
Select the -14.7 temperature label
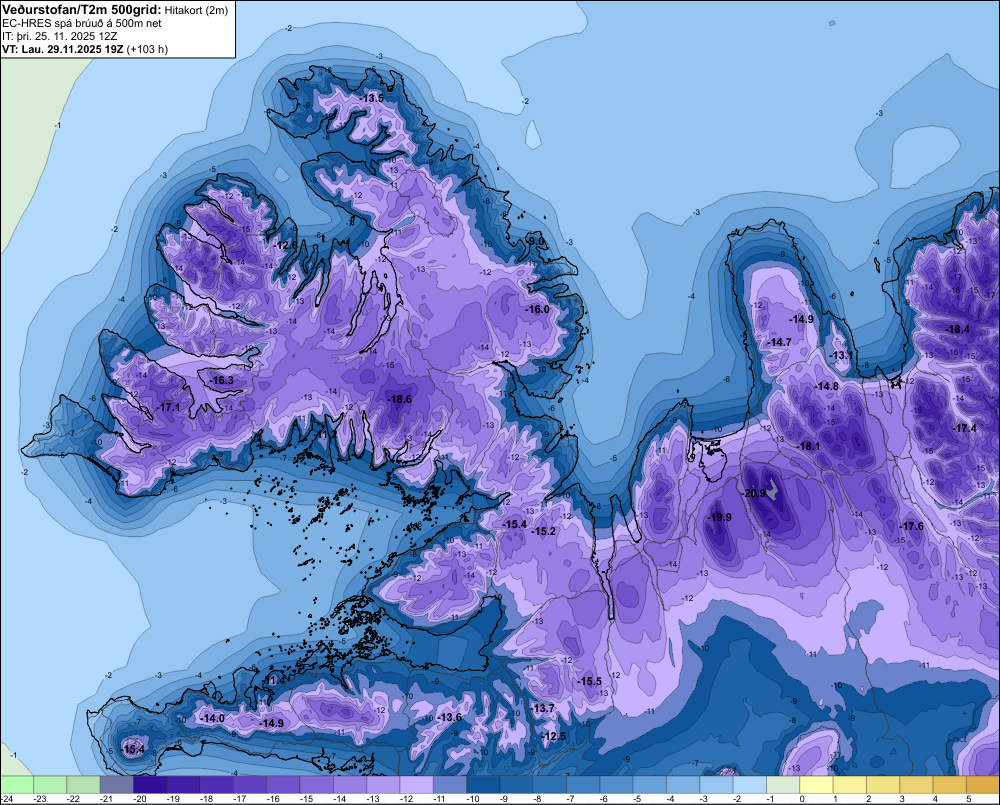(779, 343)
